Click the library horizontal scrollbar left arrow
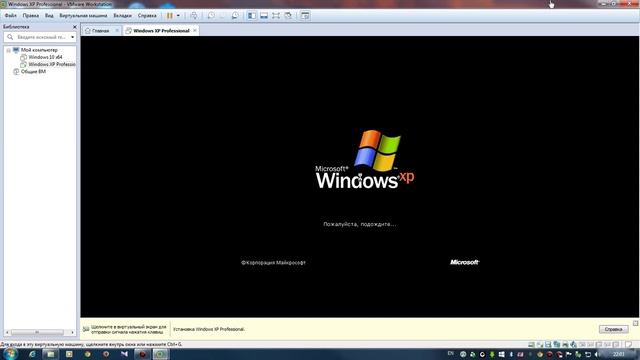The height and width of the screenshot is (360, 640). click(x=7, y=332)
